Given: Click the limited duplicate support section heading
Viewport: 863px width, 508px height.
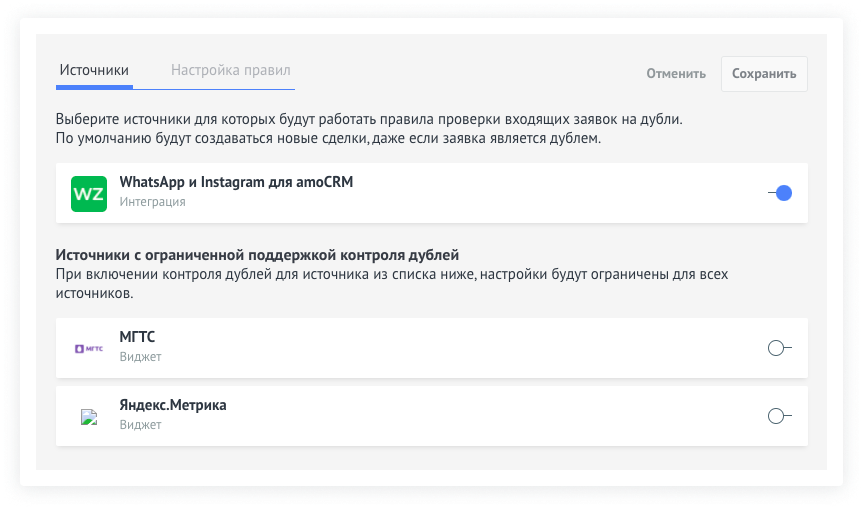Looking at the screenshot, I should pyautogui.click(x=263, y=254).
